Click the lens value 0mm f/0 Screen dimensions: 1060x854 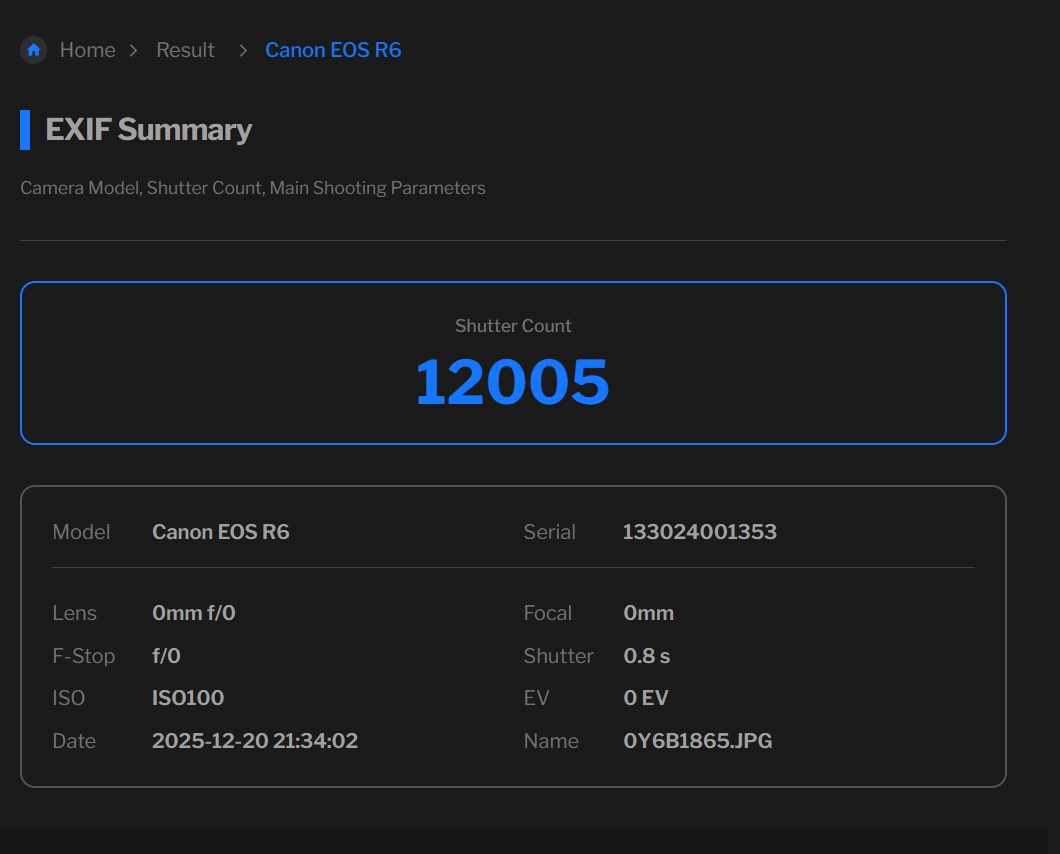coord(193,613)
